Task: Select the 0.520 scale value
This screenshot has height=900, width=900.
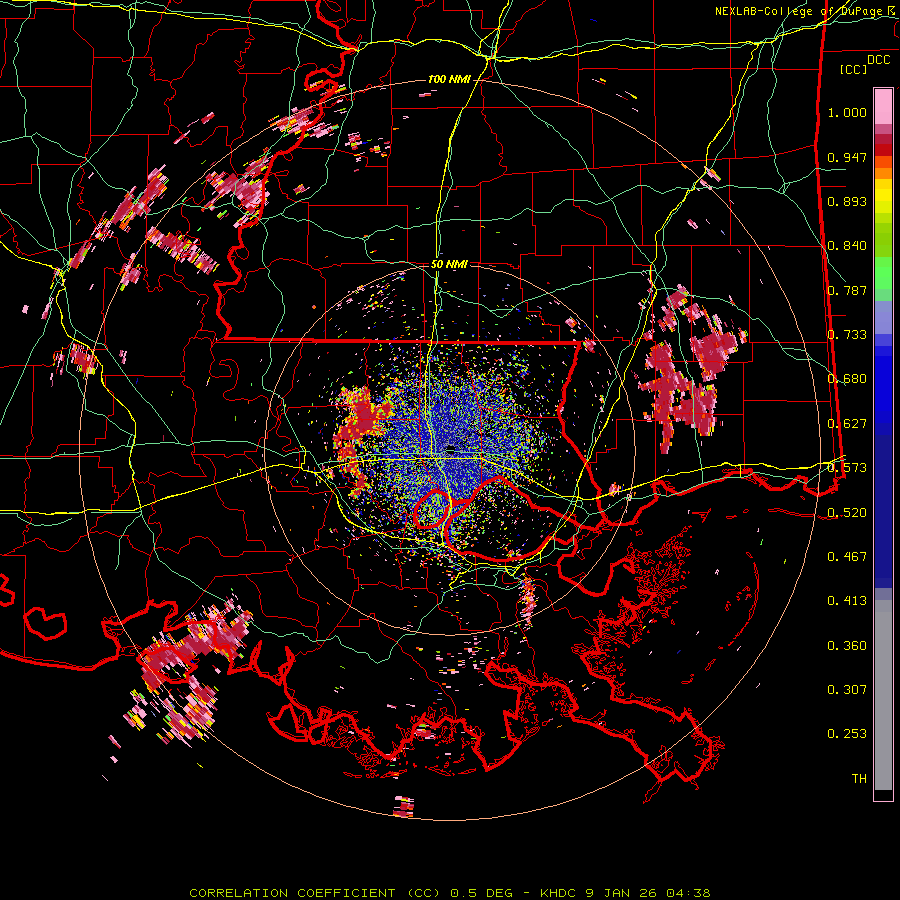Action: pyautogui.click(x=847, y=513)
